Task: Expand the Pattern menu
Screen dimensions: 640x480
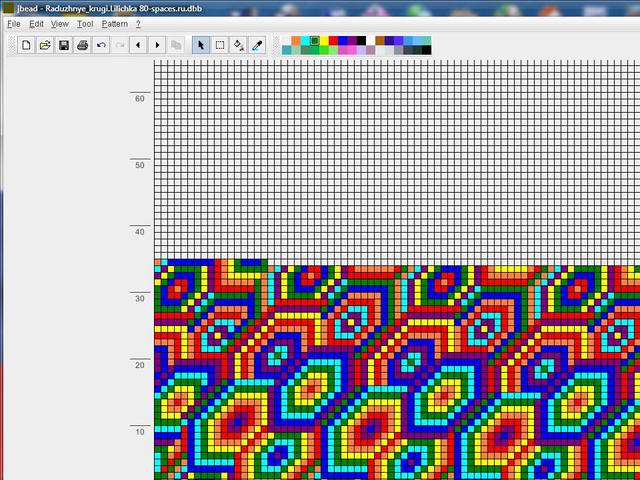Action: 114,23
